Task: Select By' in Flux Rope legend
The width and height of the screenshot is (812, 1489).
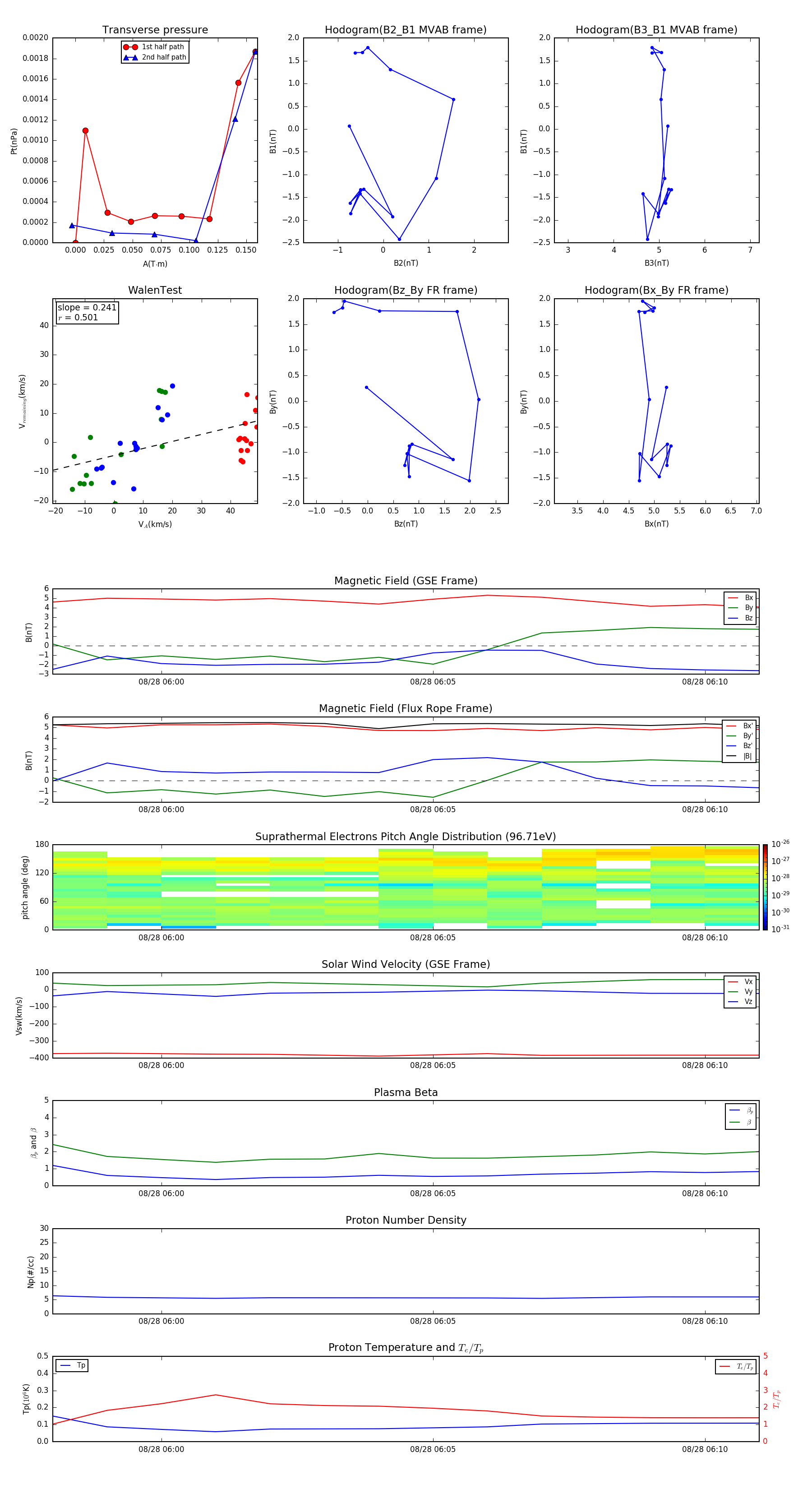Action: [x=740, y=736]
